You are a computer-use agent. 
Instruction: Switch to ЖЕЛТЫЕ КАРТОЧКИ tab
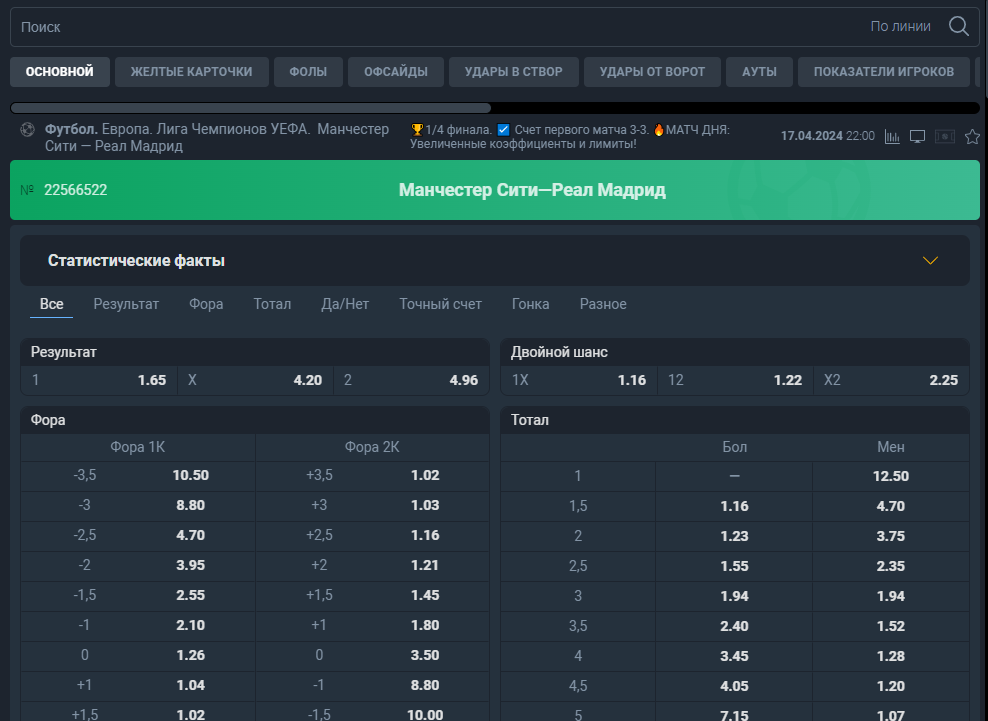(x=192, y=72)
